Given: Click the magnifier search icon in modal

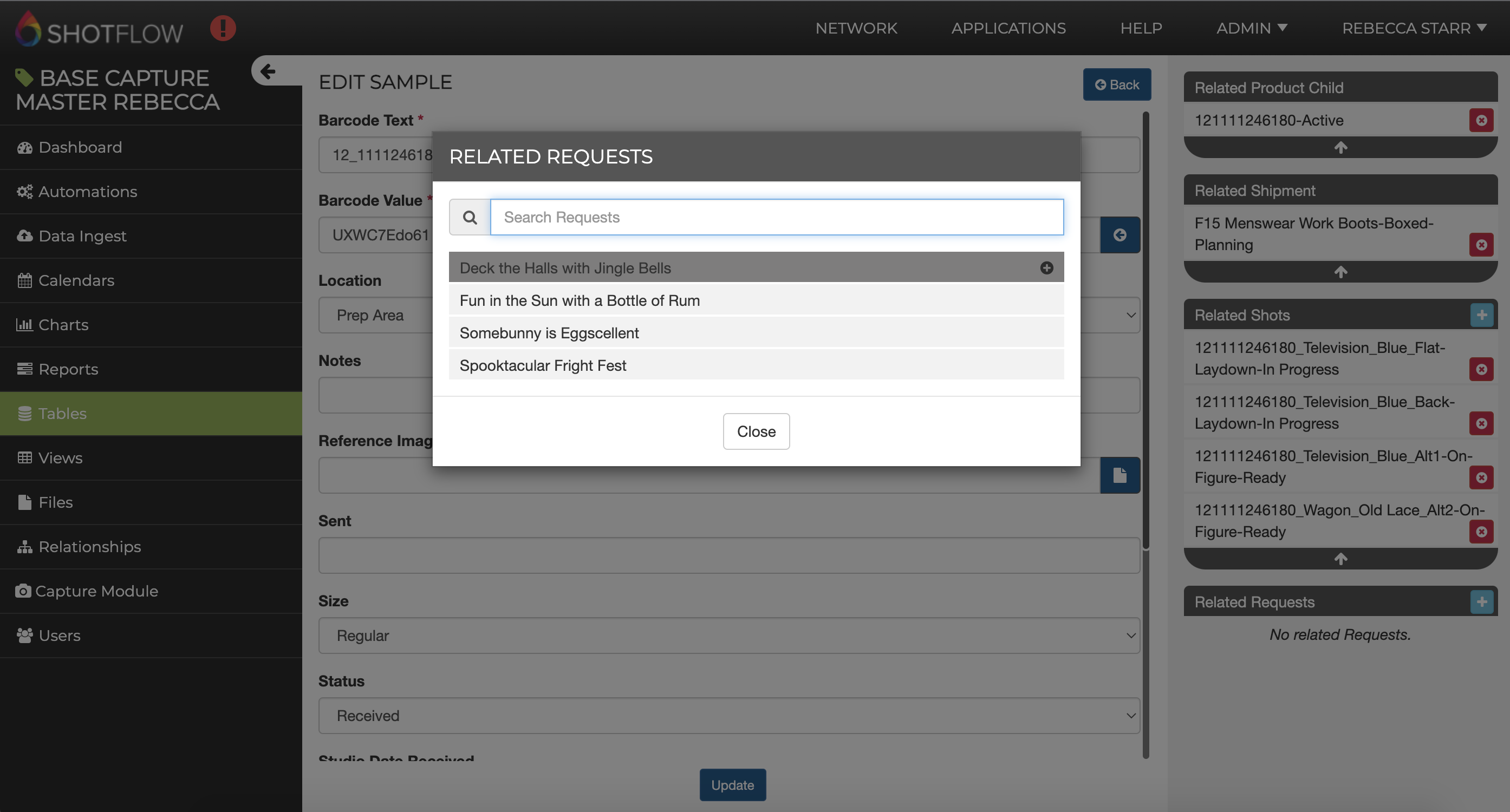Looking at the screenshot, I should (470, 218).
